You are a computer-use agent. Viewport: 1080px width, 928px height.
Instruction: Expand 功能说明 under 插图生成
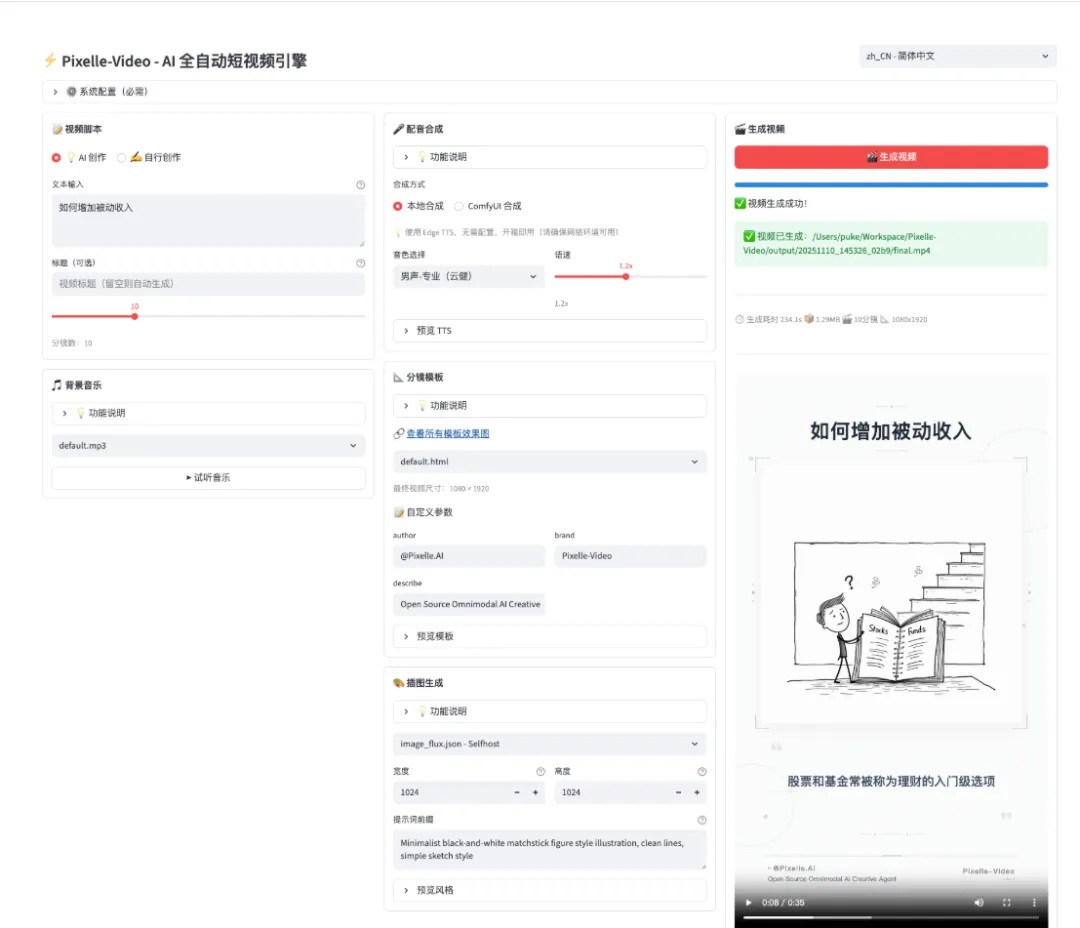tap(550, 711)
